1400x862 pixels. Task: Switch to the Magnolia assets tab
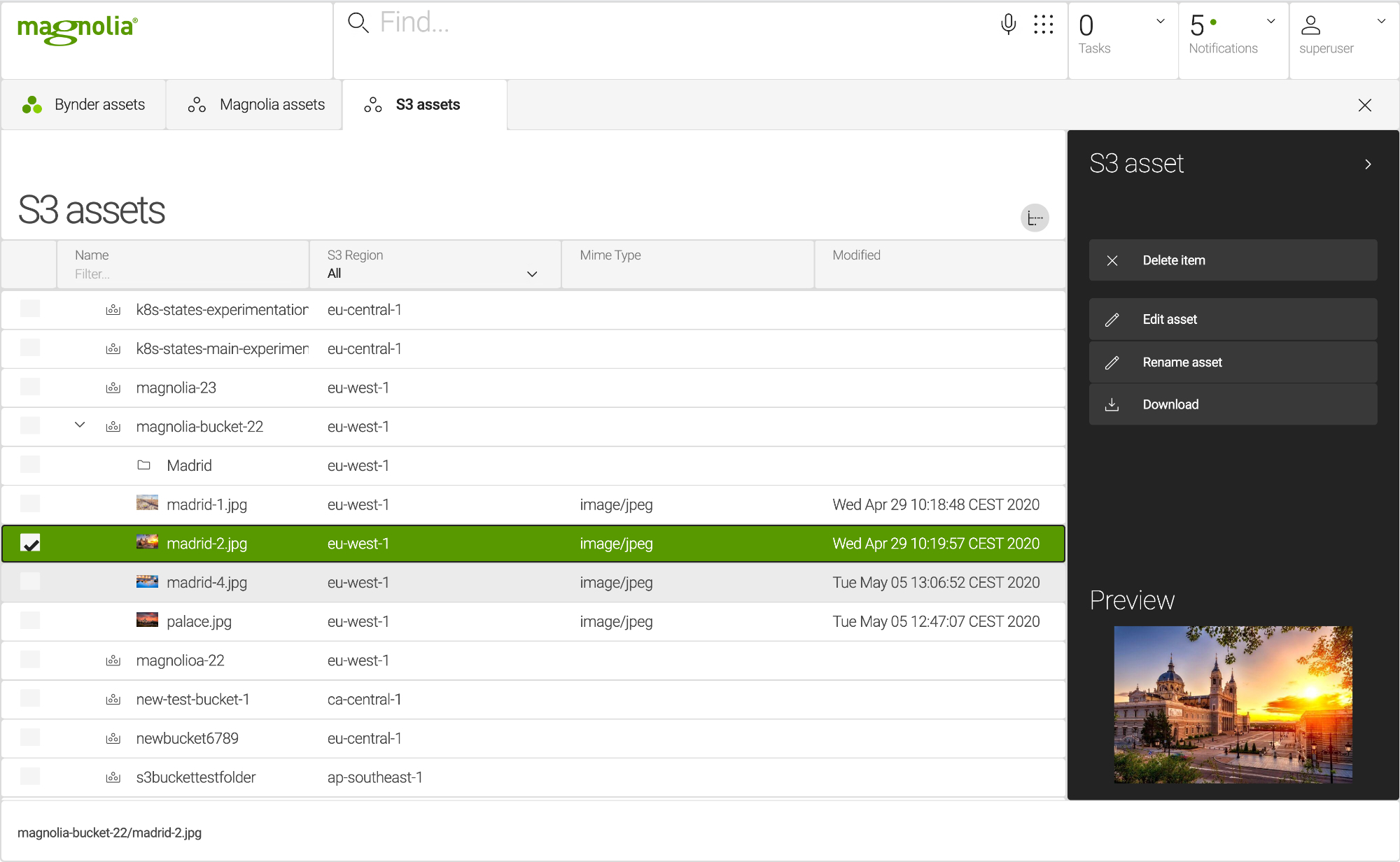click(x=256, y=105)
